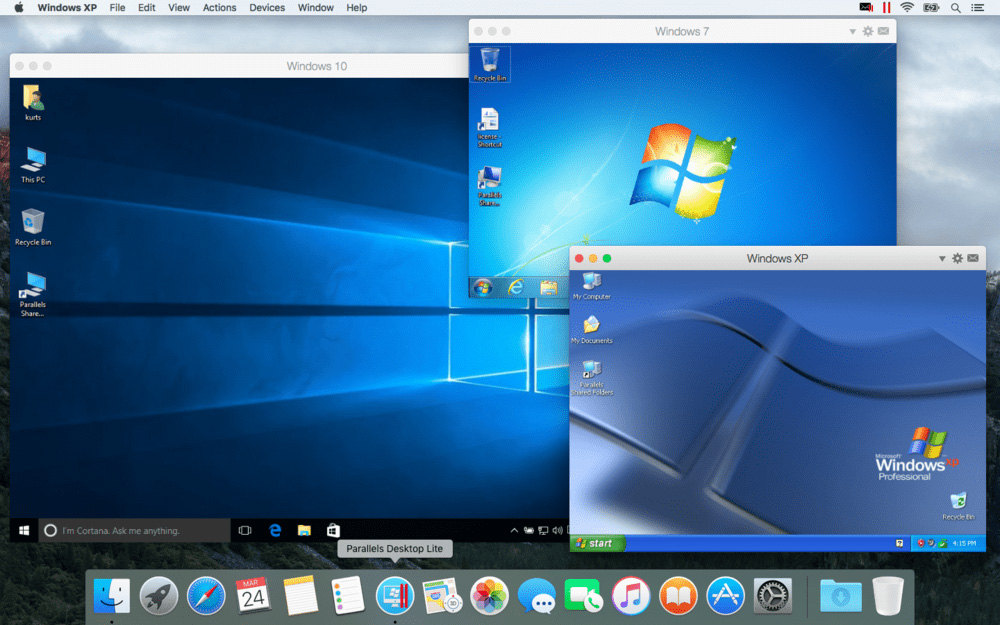Open the Apple menu

click(x=18, y=8)
